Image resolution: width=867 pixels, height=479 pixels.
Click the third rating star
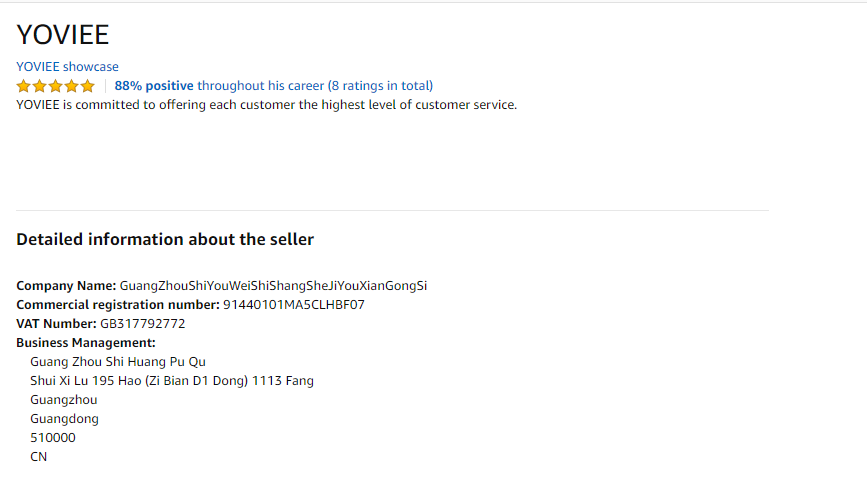point(56,86)
